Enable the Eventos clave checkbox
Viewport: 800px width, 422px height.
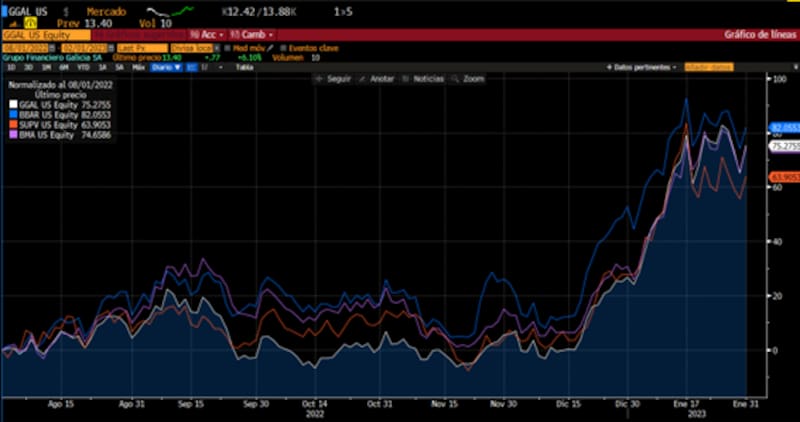282,47
